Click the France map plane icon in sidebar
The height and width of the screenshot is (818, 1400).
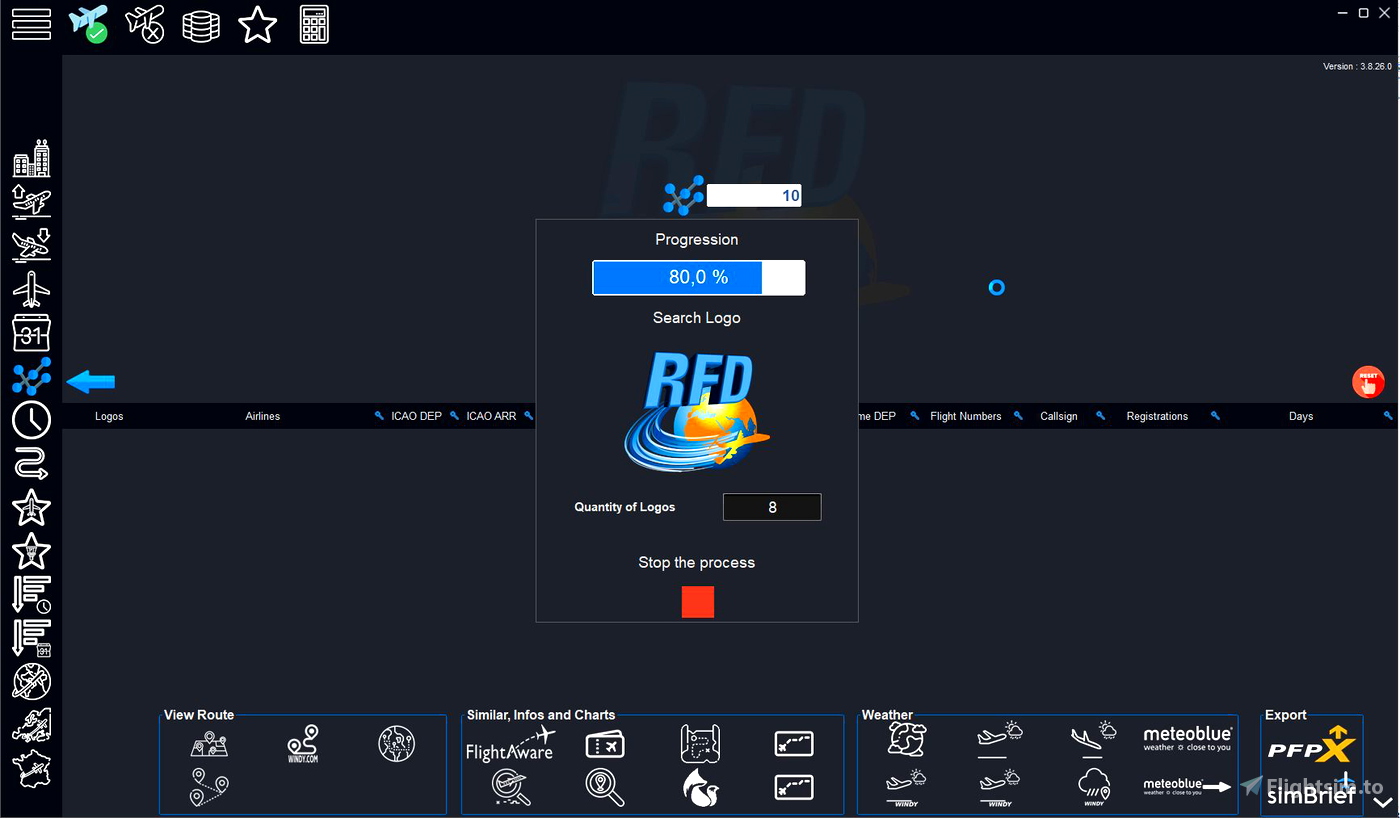[31, 769]
